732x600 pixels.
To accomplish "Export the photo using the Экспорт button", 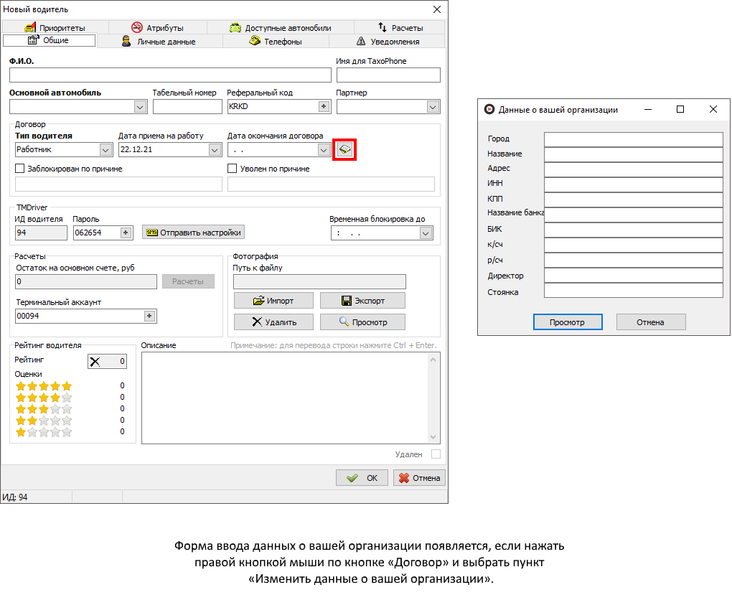I will [362, 300].
